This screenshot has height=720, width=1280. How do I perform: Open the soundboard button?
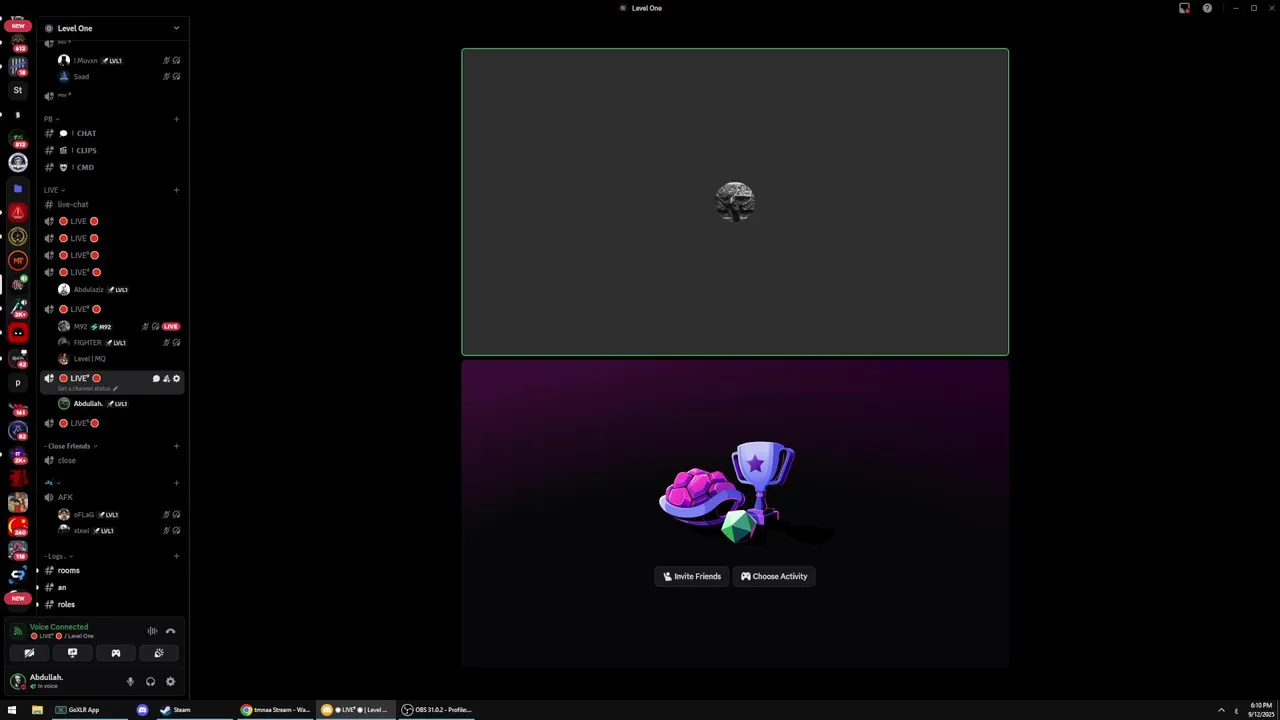158,653
